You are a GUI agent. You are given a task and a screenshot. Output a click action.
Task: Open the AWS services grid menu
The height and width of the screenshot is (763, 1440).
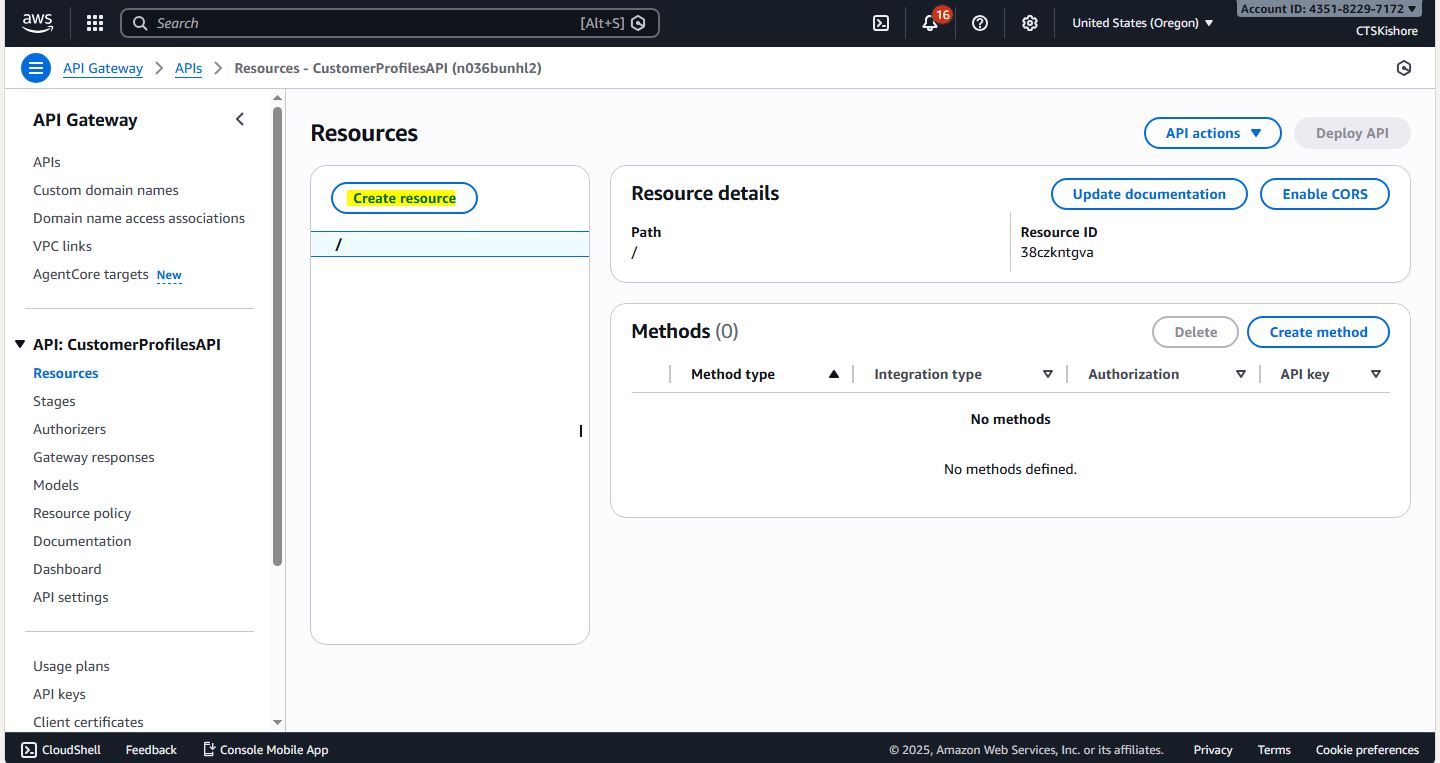pyautogui.click(x=95, y=23)
